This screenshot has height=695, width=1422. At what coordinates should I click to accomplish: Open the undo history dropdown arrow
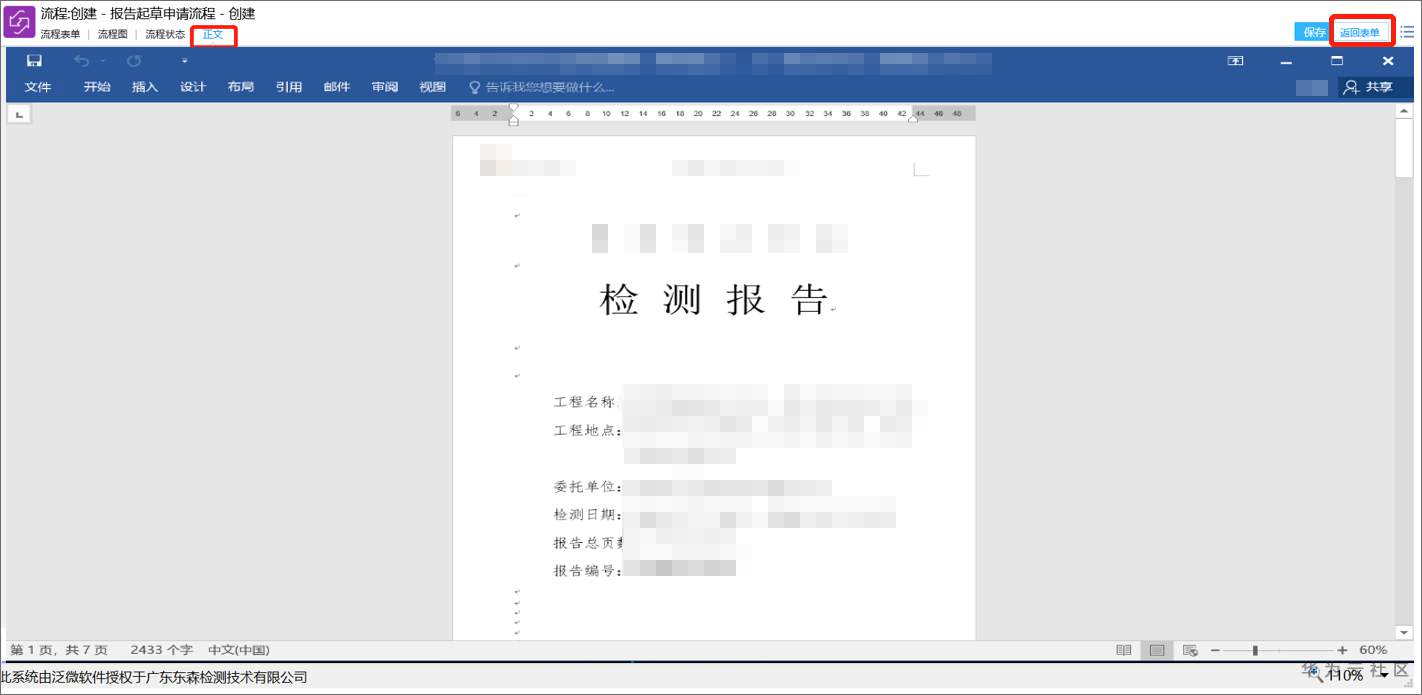tap(103, 61)
